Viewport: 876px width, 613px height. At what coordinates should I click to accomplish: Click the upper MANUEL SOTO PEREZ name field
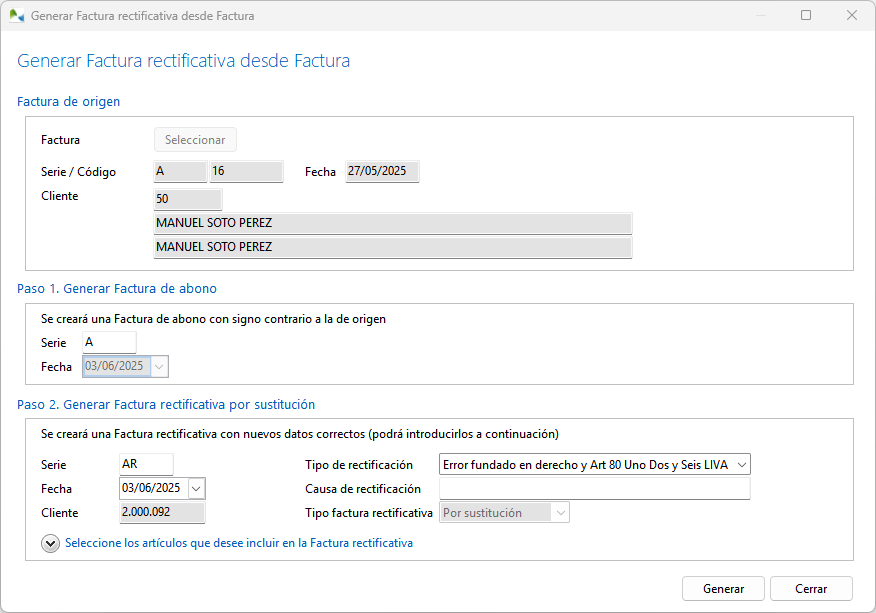[392, 223]
